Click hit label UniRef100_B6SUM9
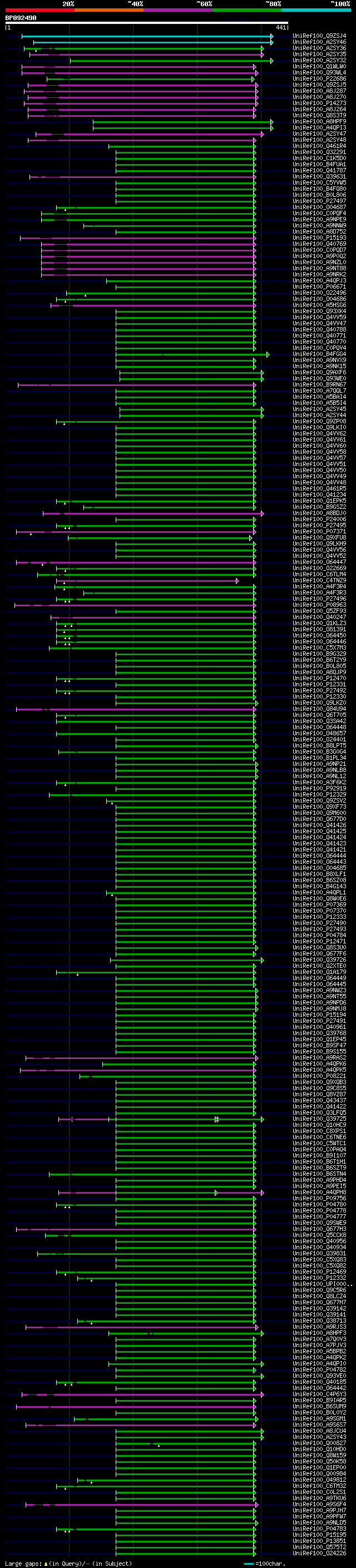 319,1407
